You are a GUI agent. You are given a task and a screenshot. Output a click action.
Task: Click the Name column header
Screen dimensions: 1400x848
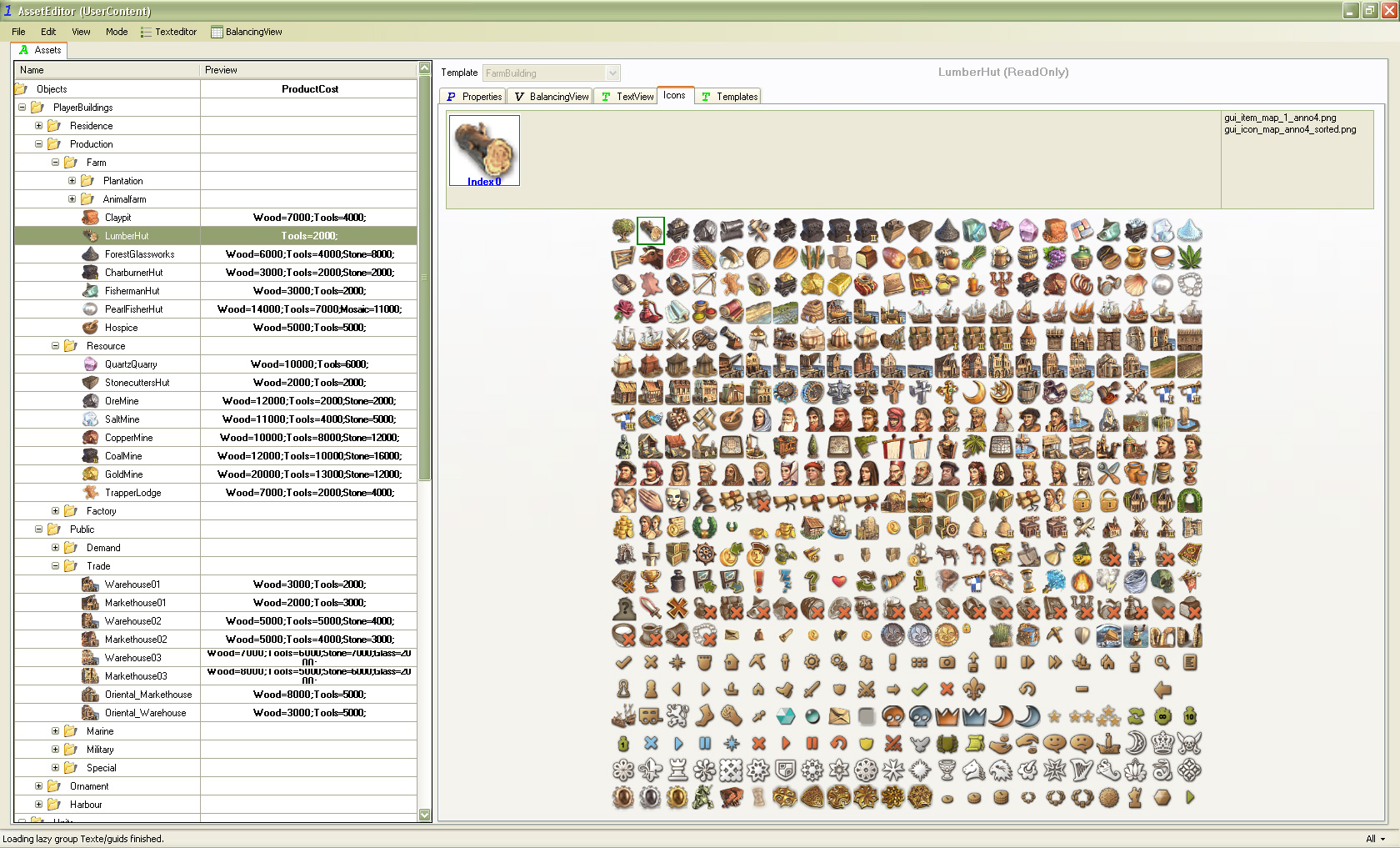coord(107,70)
